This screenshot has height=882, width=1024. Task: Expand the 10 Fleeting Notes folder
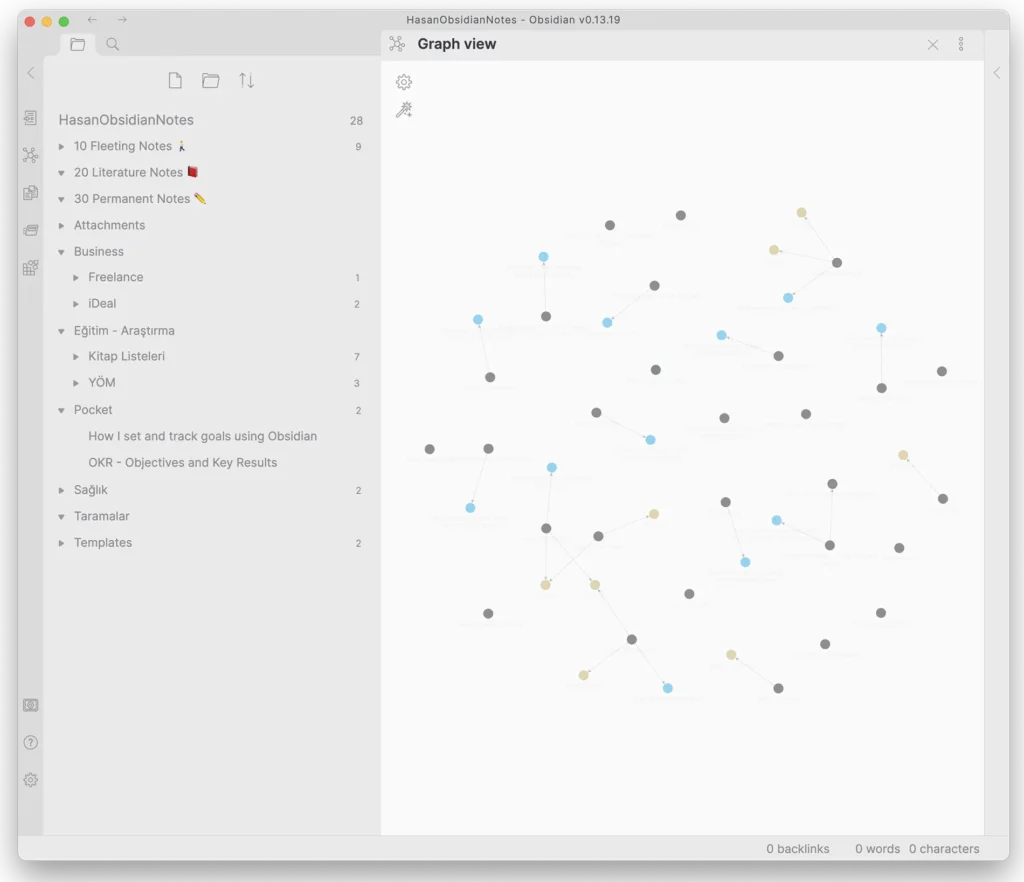[x=61, y=147]
